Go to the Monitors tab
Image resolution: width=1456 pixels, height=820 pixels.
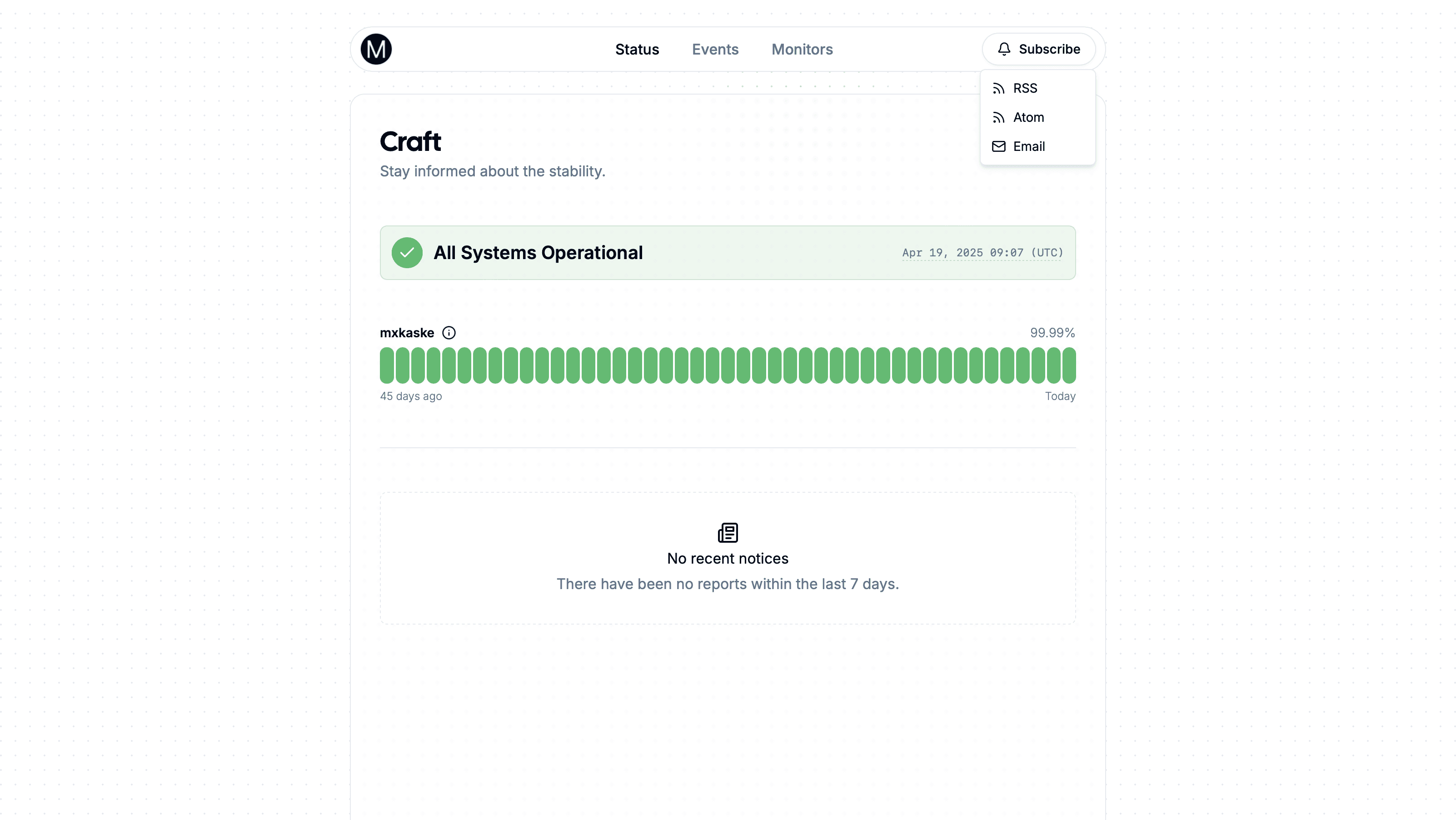(x=802, y=49)
